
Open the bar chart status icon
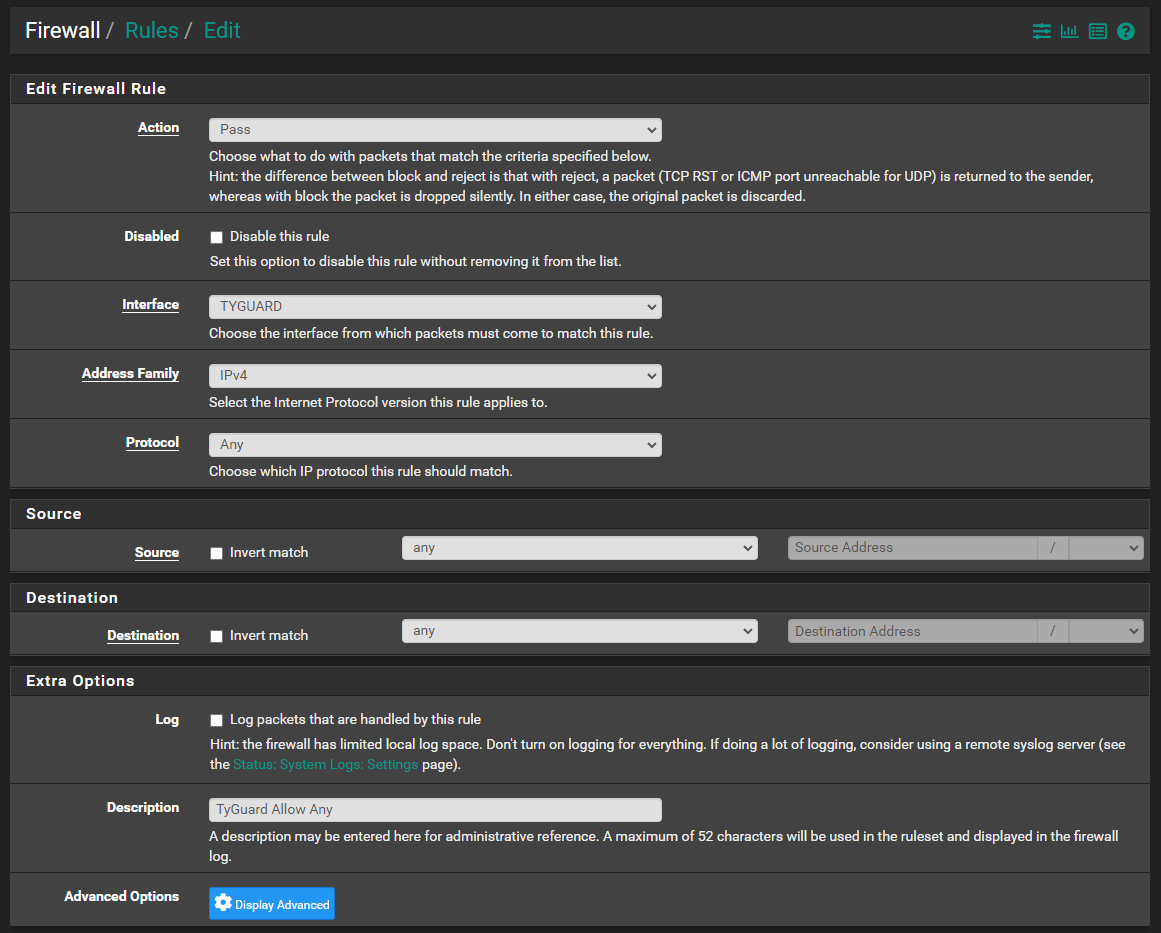tap(1069, 31)
